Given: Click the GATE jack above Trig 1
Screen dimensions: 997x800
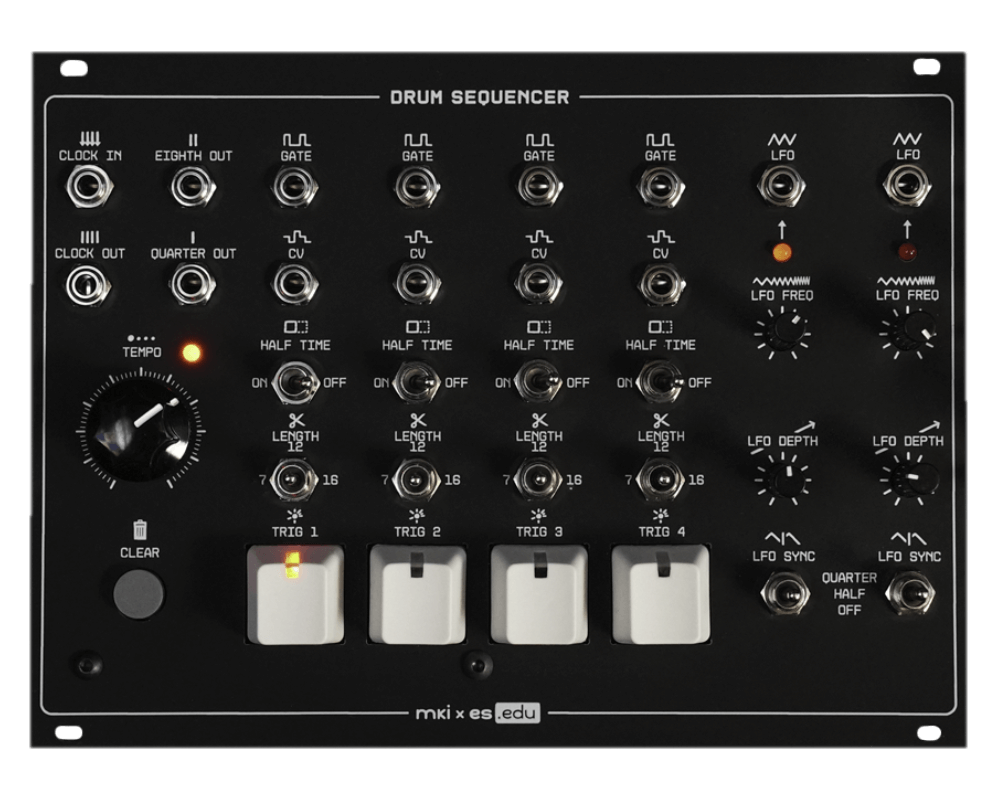Looking at the screenshot, I should point(293,185).
